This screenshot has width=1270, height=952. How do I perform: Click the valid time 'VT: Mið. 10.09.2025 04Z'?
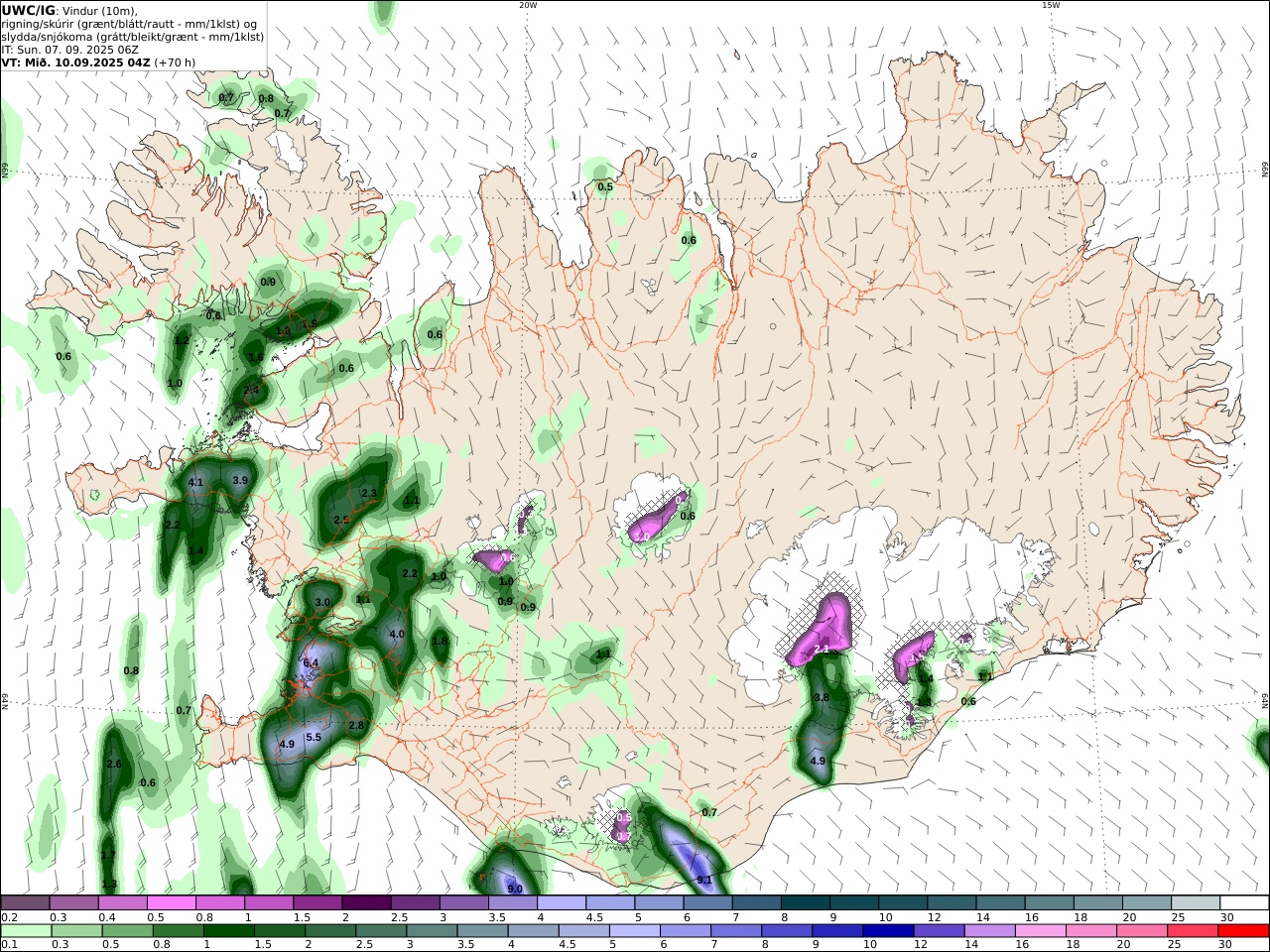pyautogui.click(x=75, y=61)
